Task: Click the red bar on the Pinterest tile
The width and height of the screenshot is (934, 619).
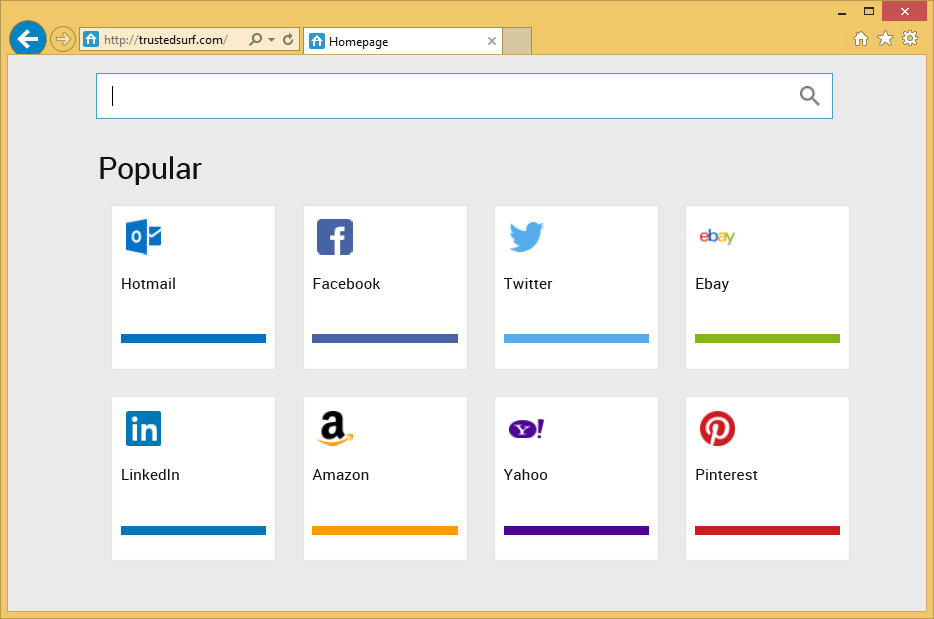Action: [767, 530]
